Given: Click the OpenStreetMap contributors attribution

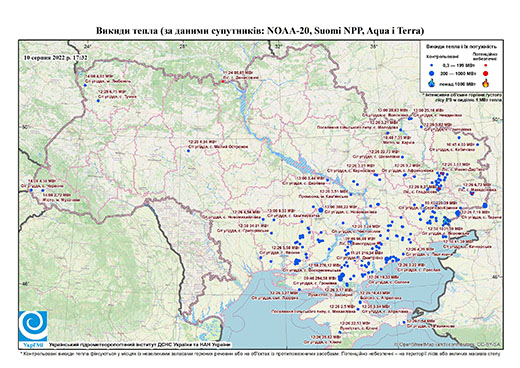Looking at the screenshot, I should 447,344.
